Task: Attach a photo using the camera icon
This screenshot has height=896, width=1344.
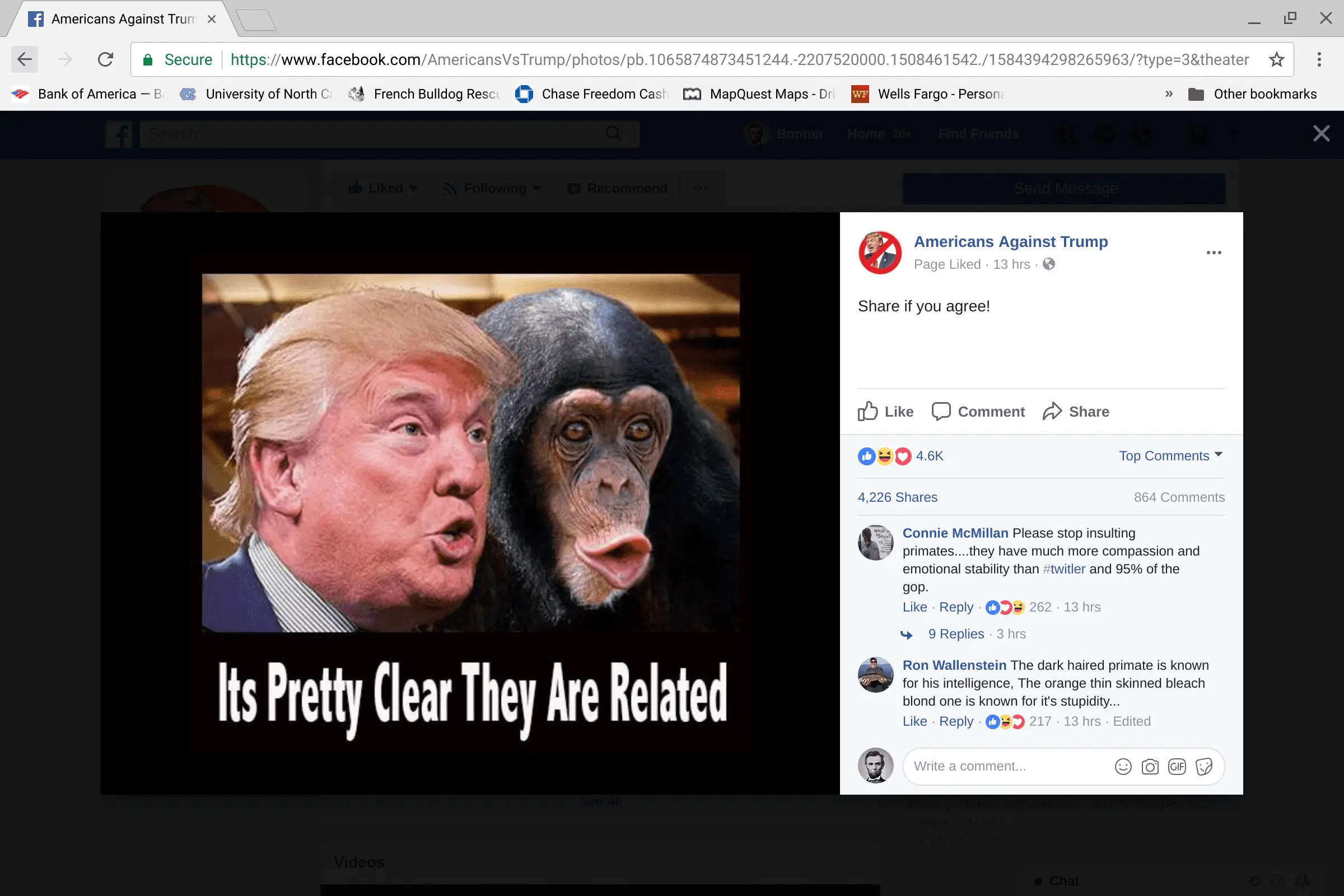Action: [x=1150, y=766]
